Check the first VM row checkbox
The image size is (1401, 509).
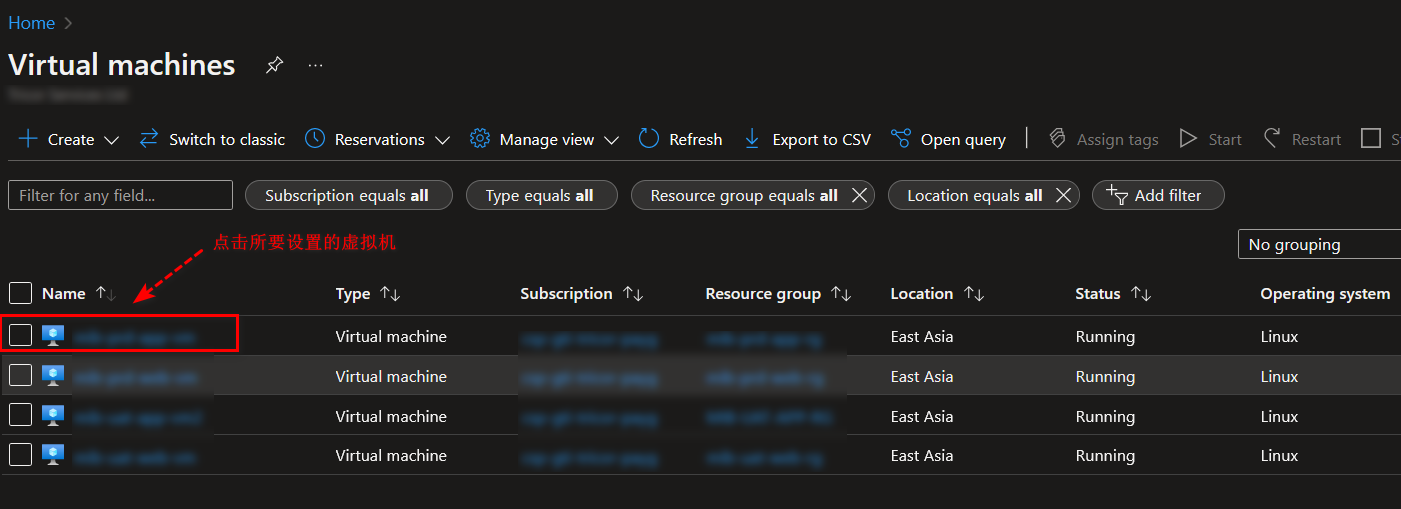click(21, 335)
